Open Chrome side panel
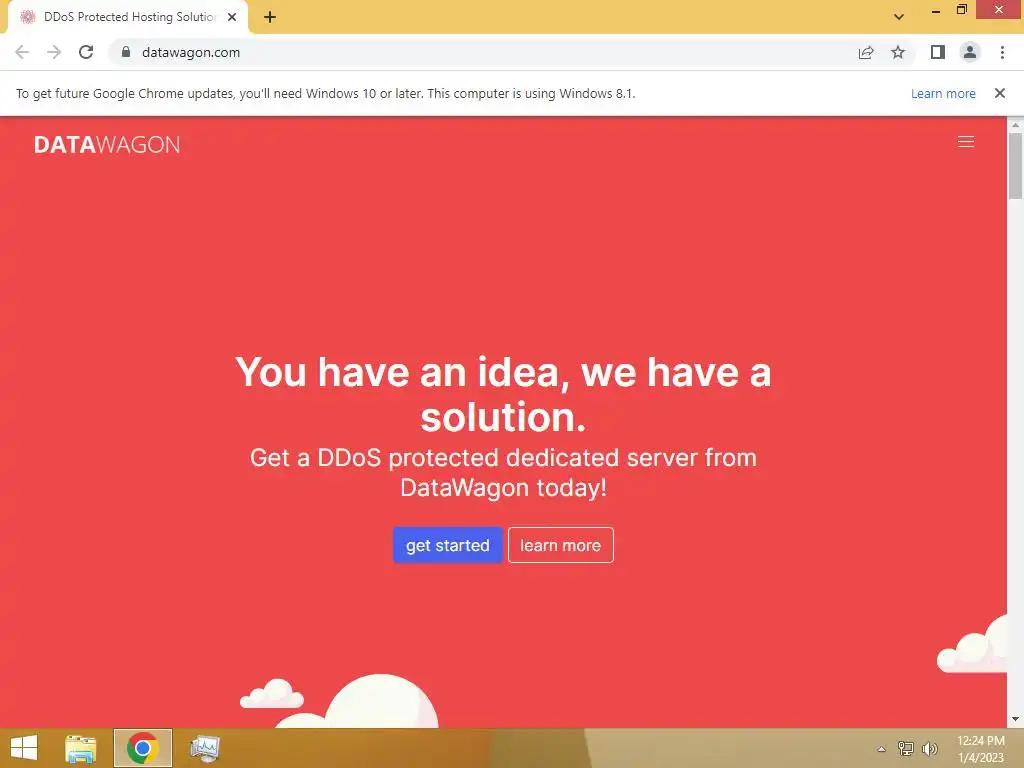The height and width of the screenshot is (768, 1024). (x=938, y=52)
